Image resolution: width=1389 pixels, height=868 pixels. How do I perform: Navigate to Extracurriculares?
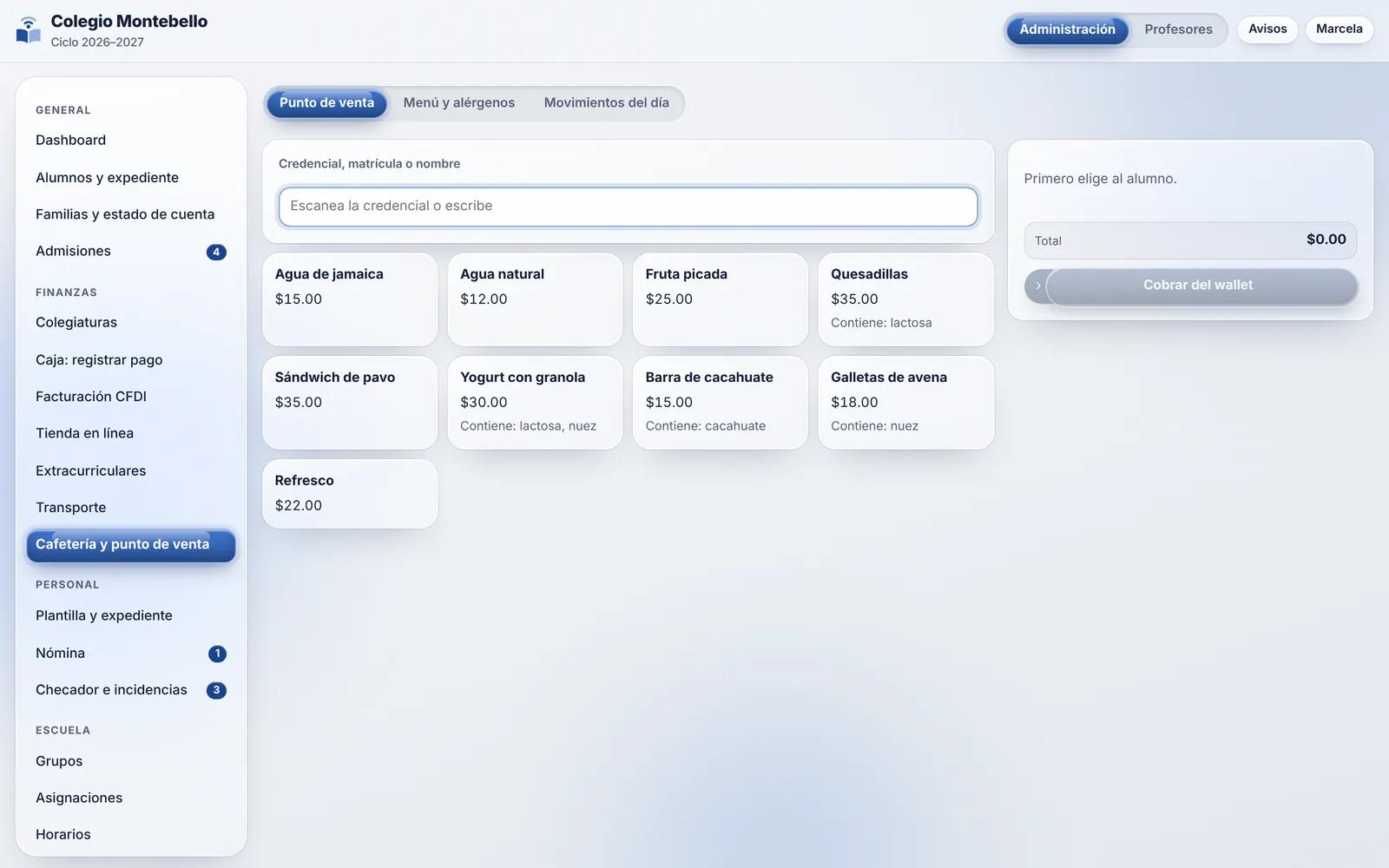[x=131, y=471]
